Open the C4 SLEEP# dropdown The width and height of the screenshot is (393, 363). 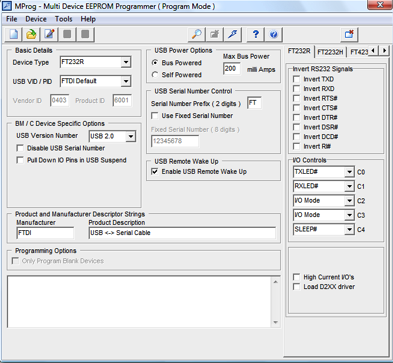coord(349,229)
